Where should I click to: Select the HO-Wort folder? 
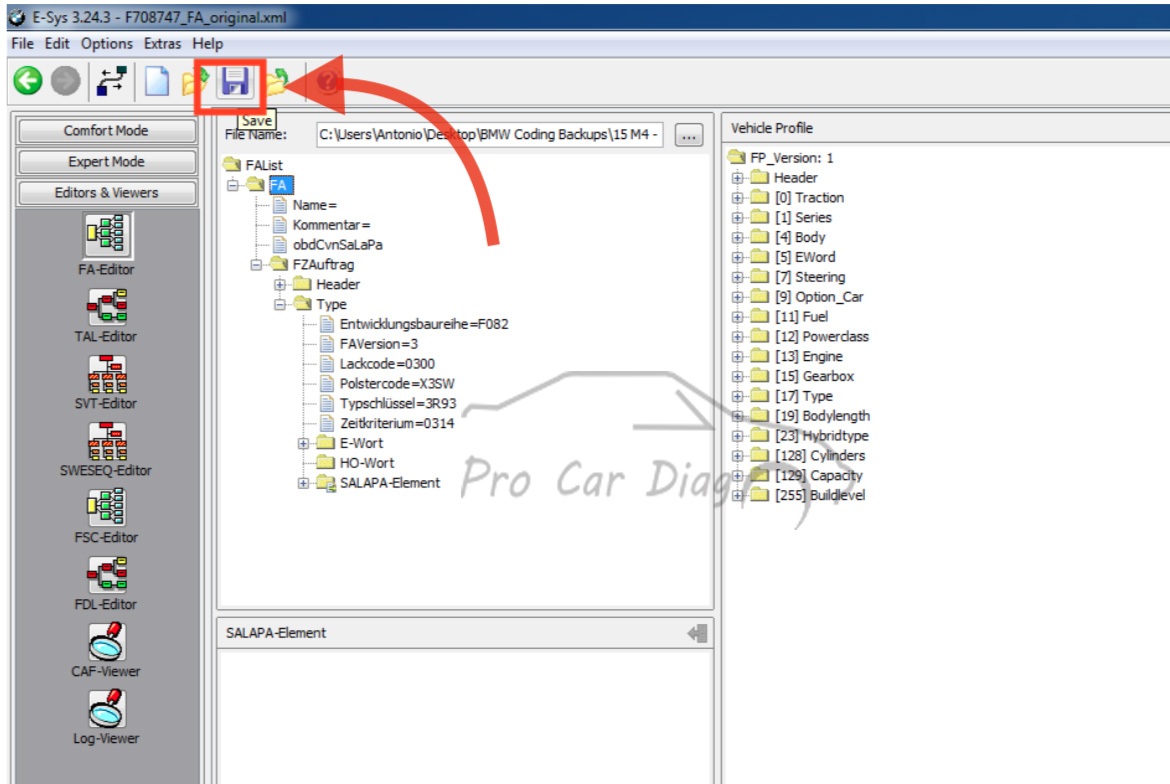pyautogui.click(x=355, y=463)
